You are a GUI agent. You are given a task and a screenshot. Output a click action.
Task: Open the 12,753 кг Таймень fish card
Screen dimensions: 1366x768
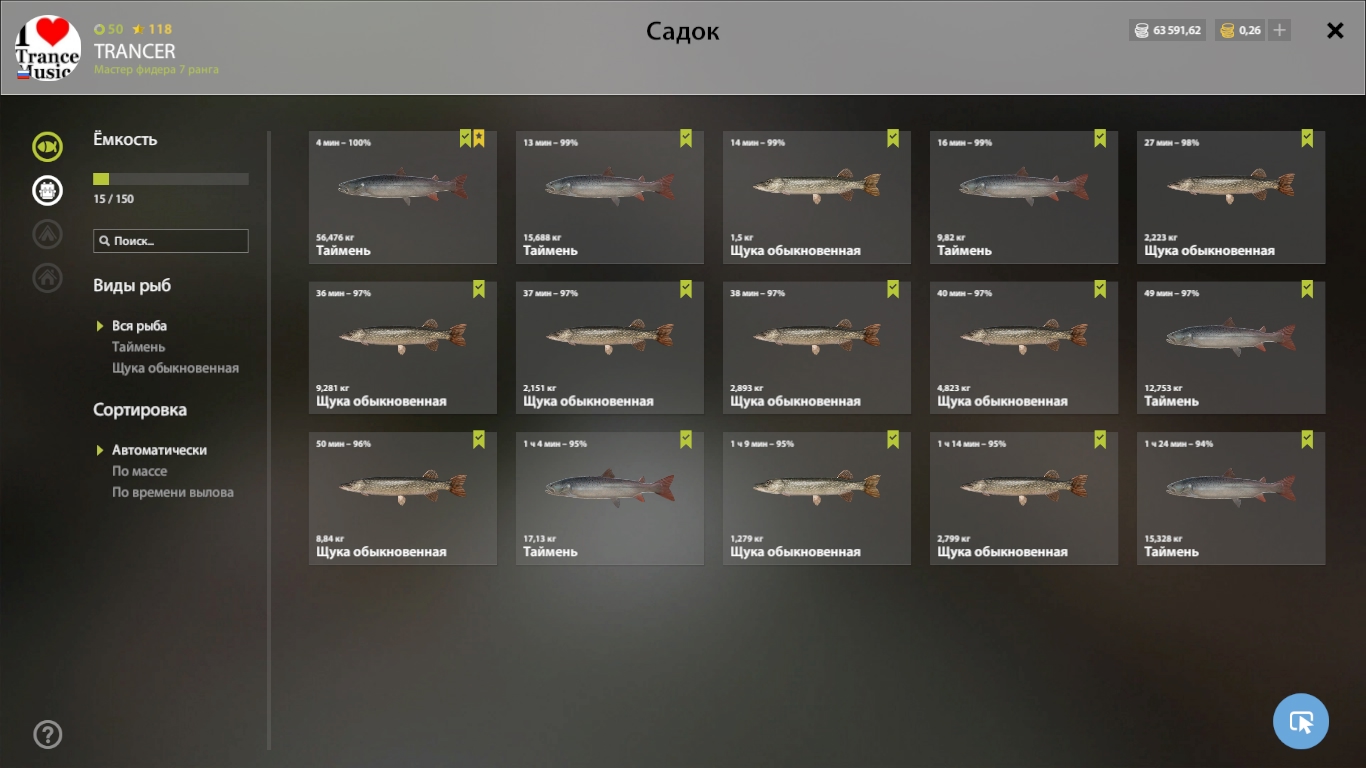(x=1231, y=347)
